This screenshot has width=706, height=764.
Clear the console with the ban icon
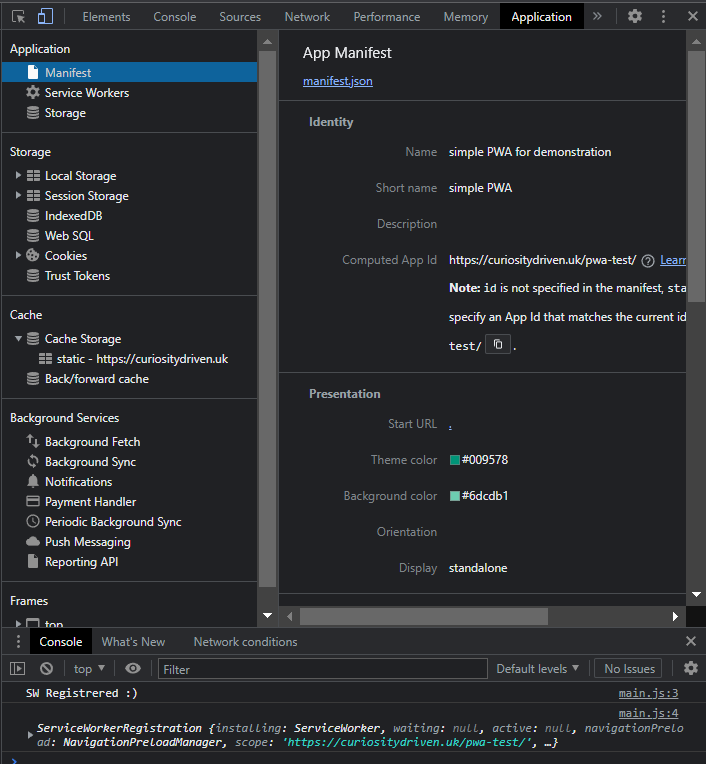point(46,668)
